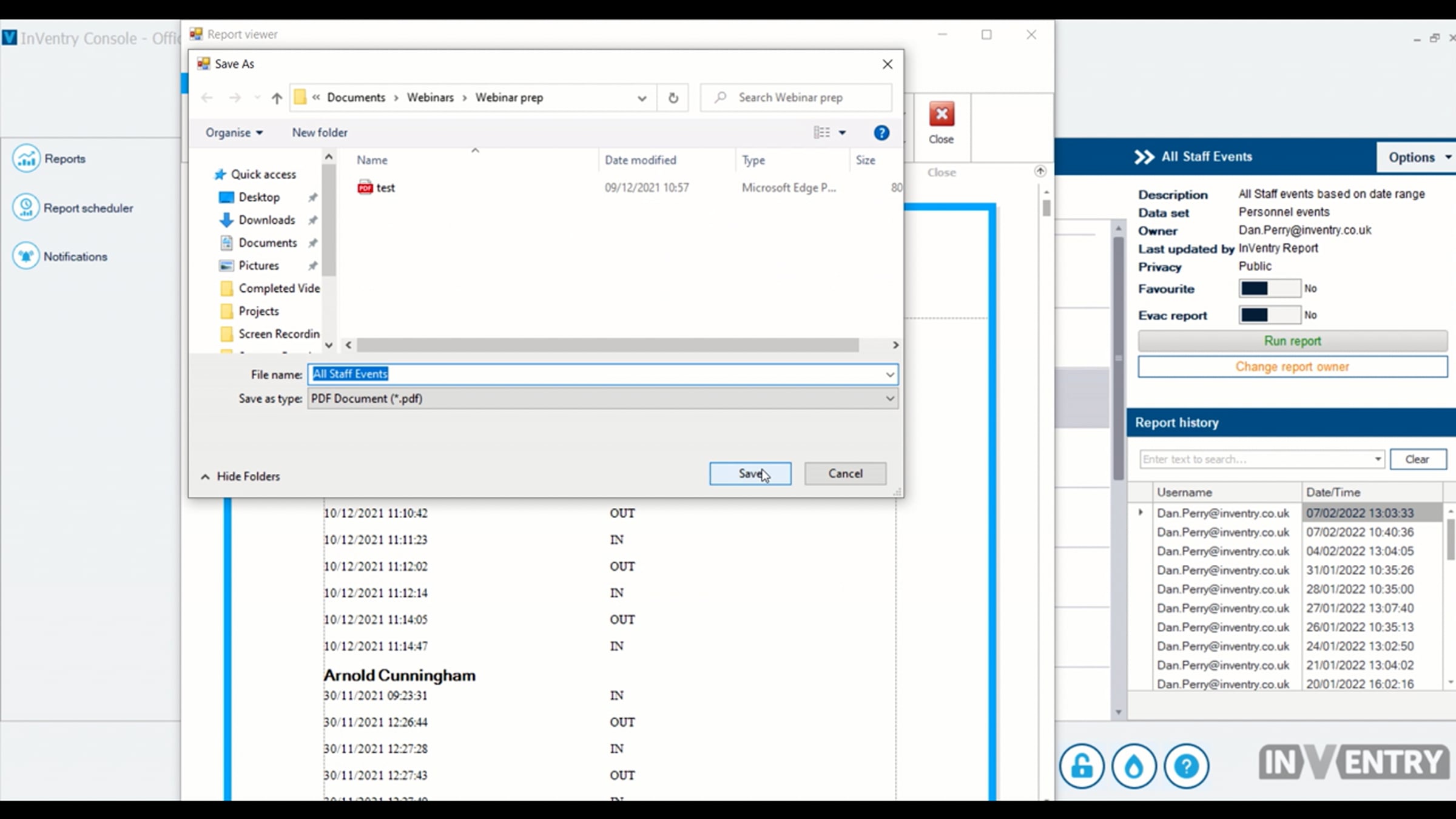1456x819 pixels.
Task: Click the double chevron beside All Staff Events
Action: [1144, 157]
